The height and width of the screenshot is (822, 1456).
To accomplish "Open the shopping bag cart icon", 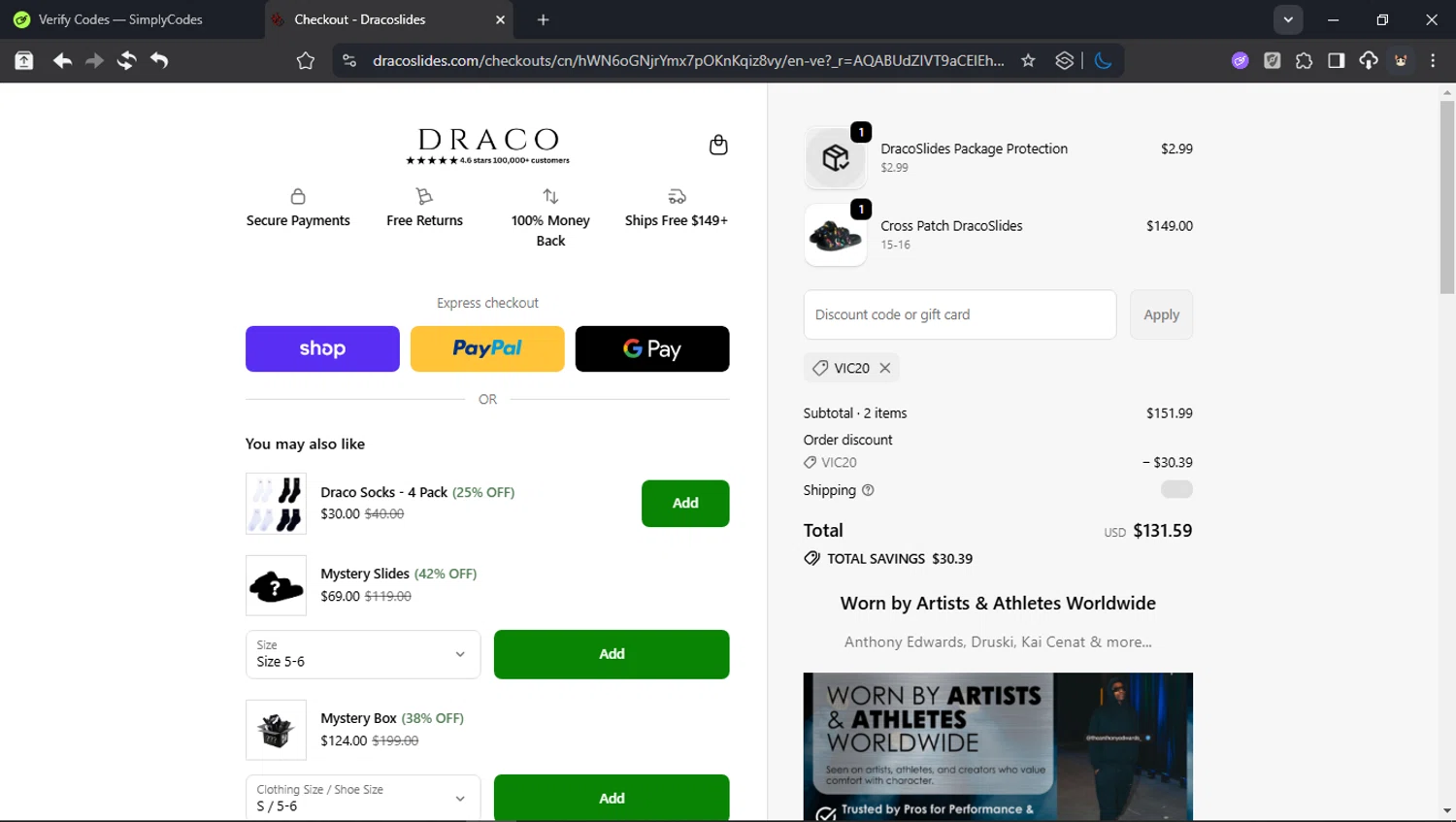I will (x=718, y=145).
